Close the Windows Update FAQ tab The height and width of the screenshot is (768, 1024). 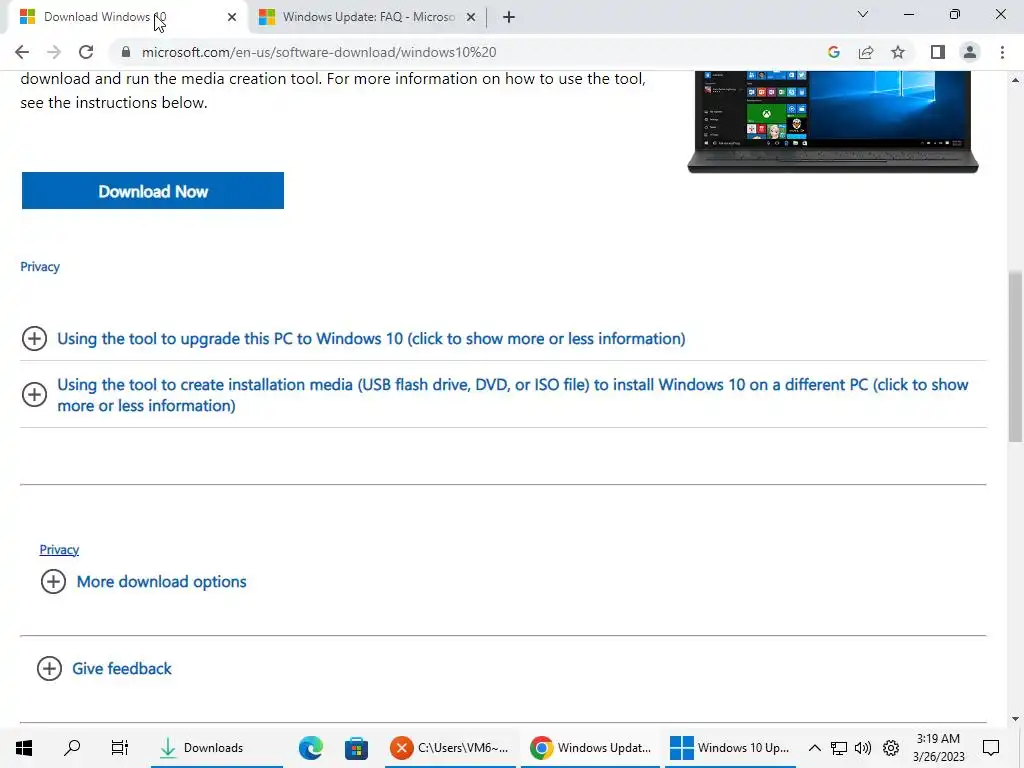coord(471,17)
